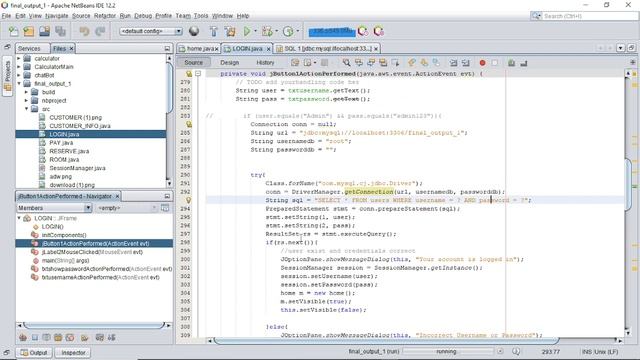Expand the build folder node
The height and width of the screenshot is (360, 640).
[27, 92]
